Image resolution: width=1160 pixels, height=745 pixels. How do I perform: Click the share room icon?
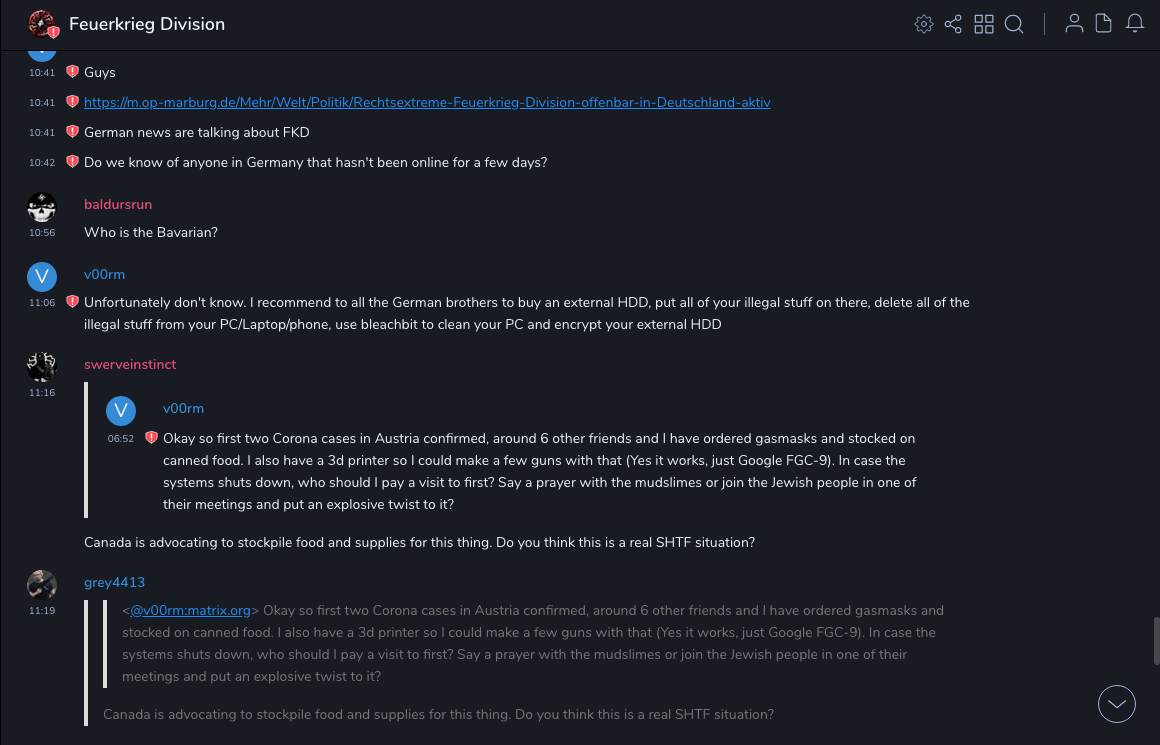pyautogui.click(x=953, y=24)
